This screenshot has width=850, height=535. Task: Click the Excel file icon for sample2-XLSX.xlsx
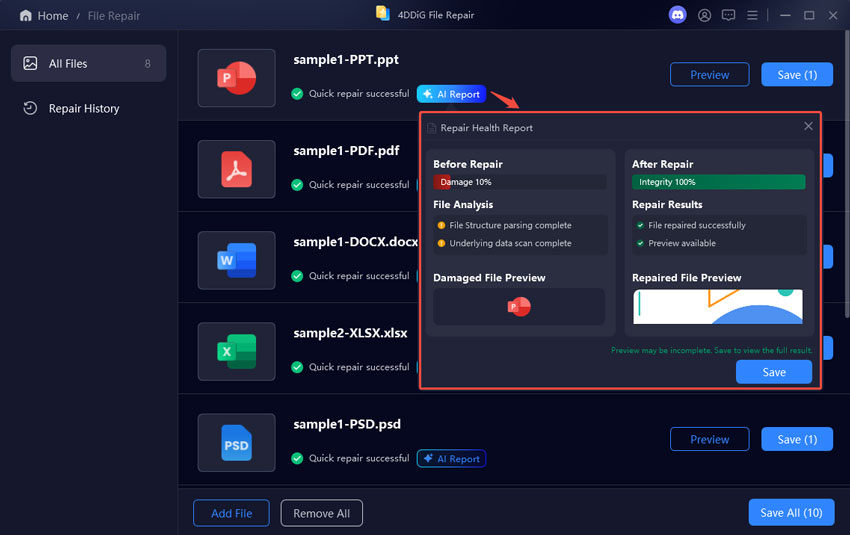(236, 351)
